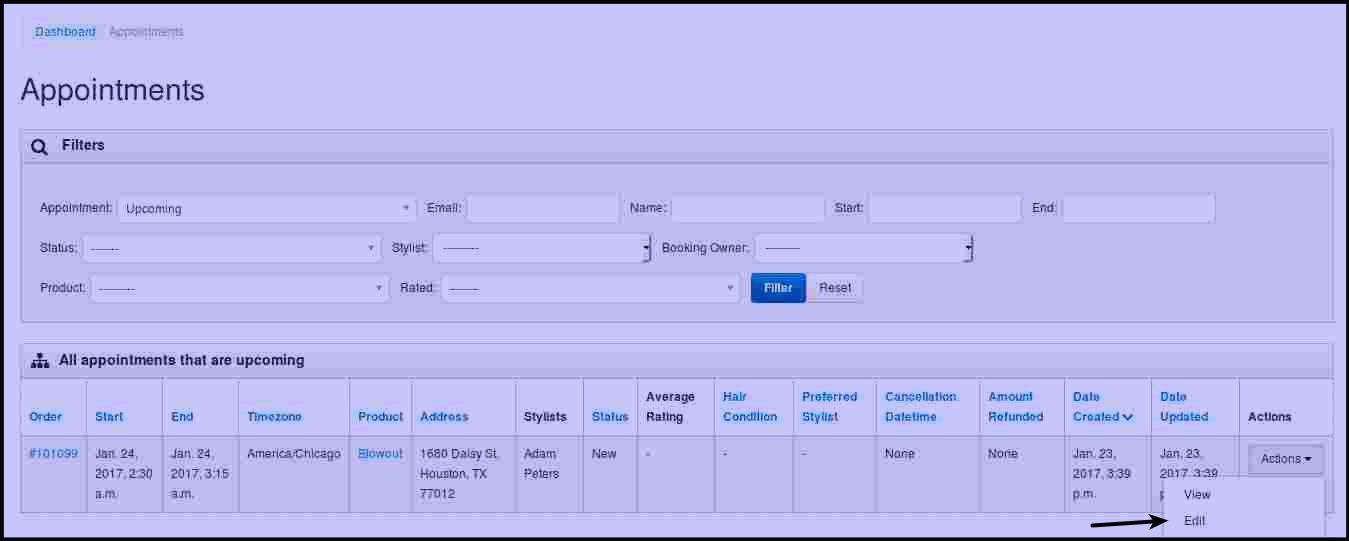Open the Appointment dropdown showing Upcoming

tap(267, 208)
